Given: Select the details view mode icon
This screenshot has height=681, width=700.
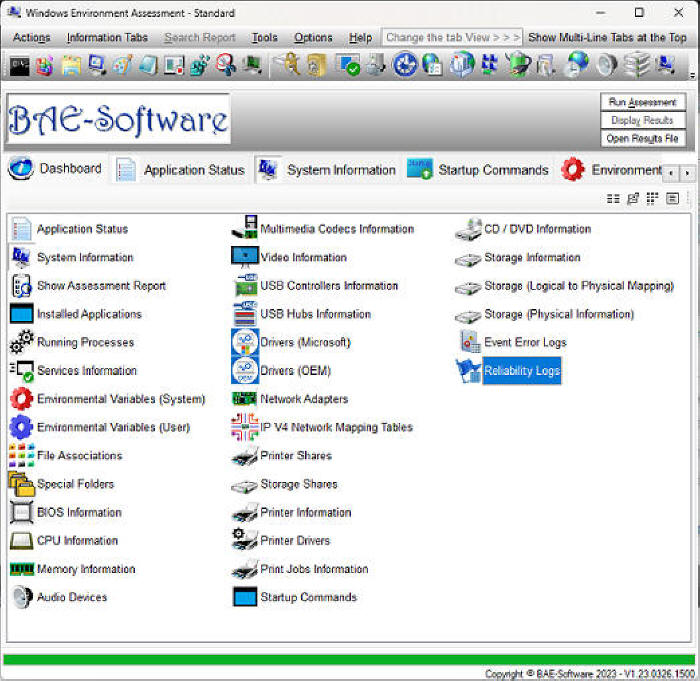Looking at the screenshot, I should [x=672, y=198].
